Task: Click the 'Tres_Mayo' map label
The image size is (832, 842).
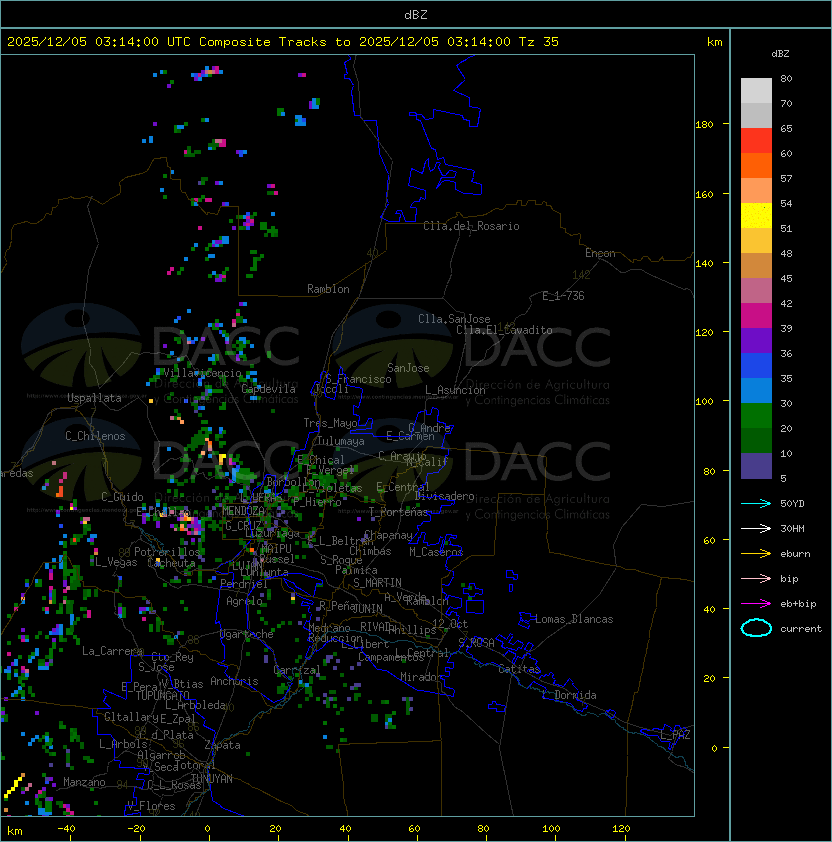Action: point(330,423)
